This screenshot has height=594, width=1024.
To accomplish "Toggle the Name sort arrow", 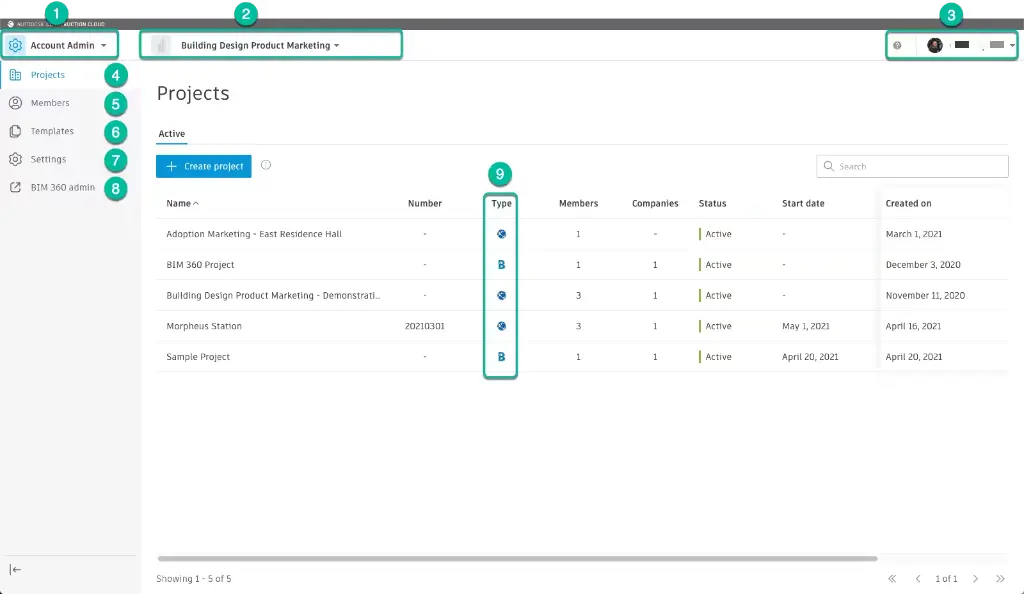I will tap(196, 204).
